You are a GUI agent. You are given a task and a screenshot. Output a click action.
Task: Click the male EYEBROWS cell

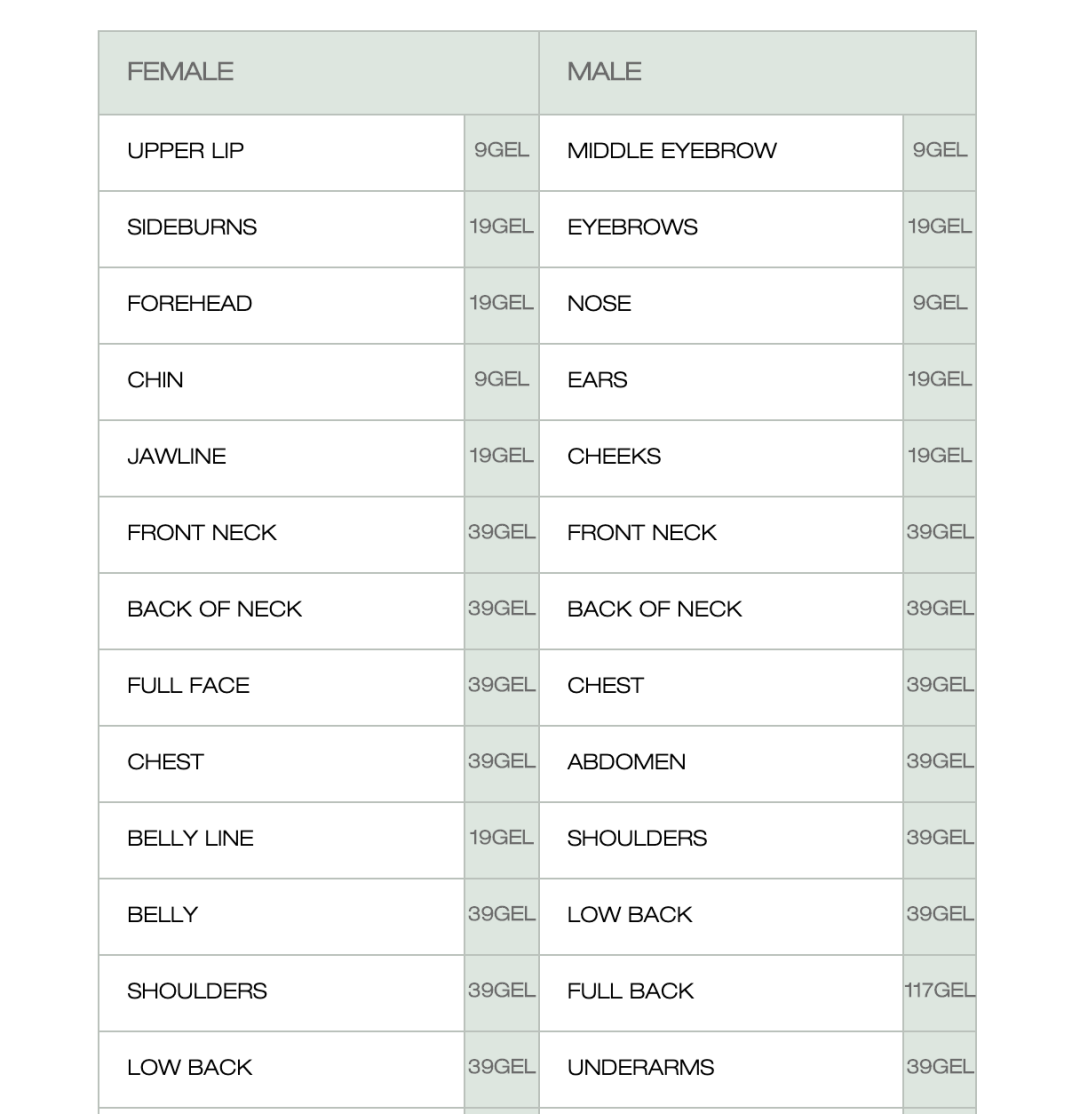click(721, 229)
